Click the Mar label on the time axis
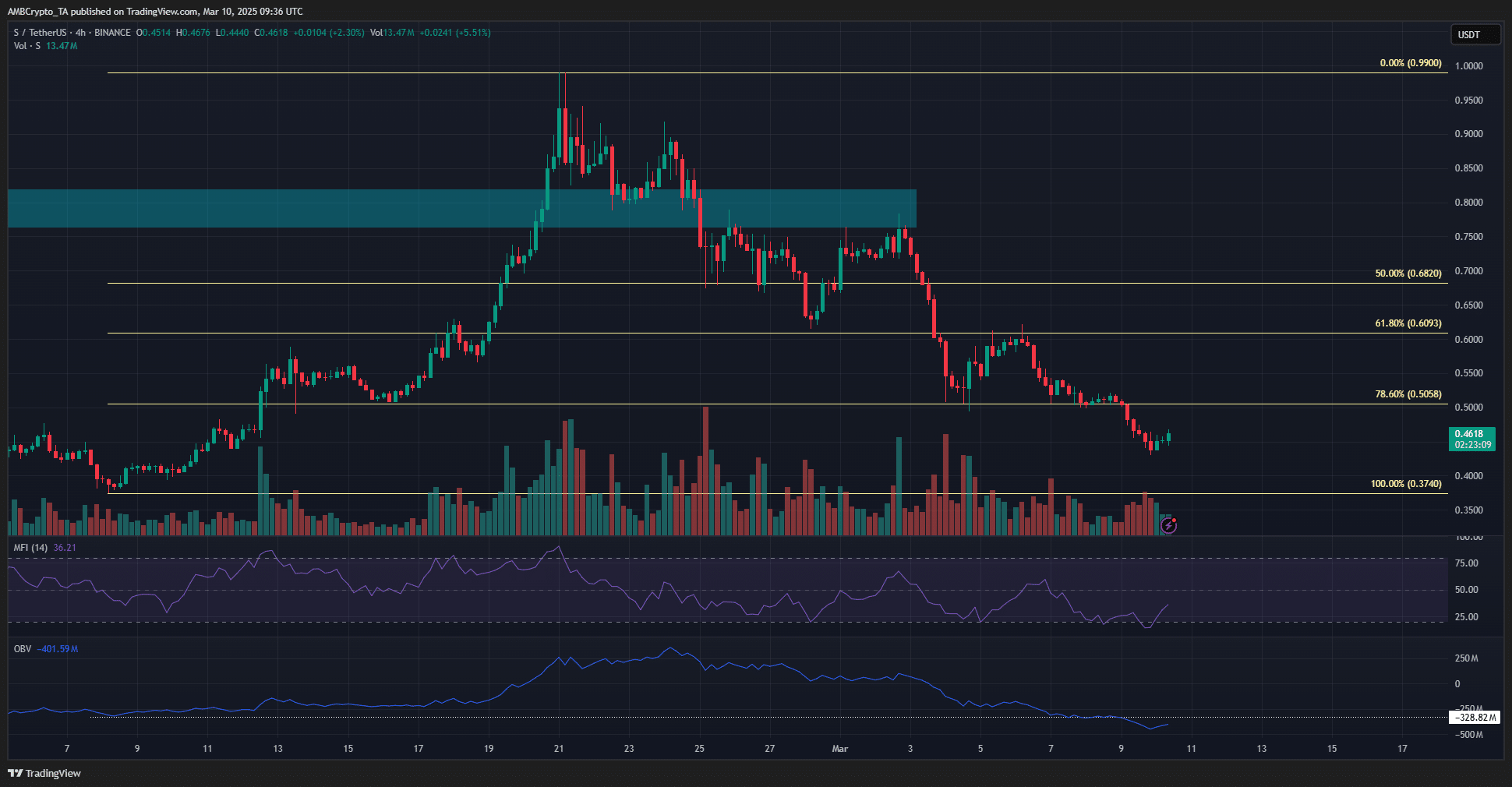 (x=840, y=749)
